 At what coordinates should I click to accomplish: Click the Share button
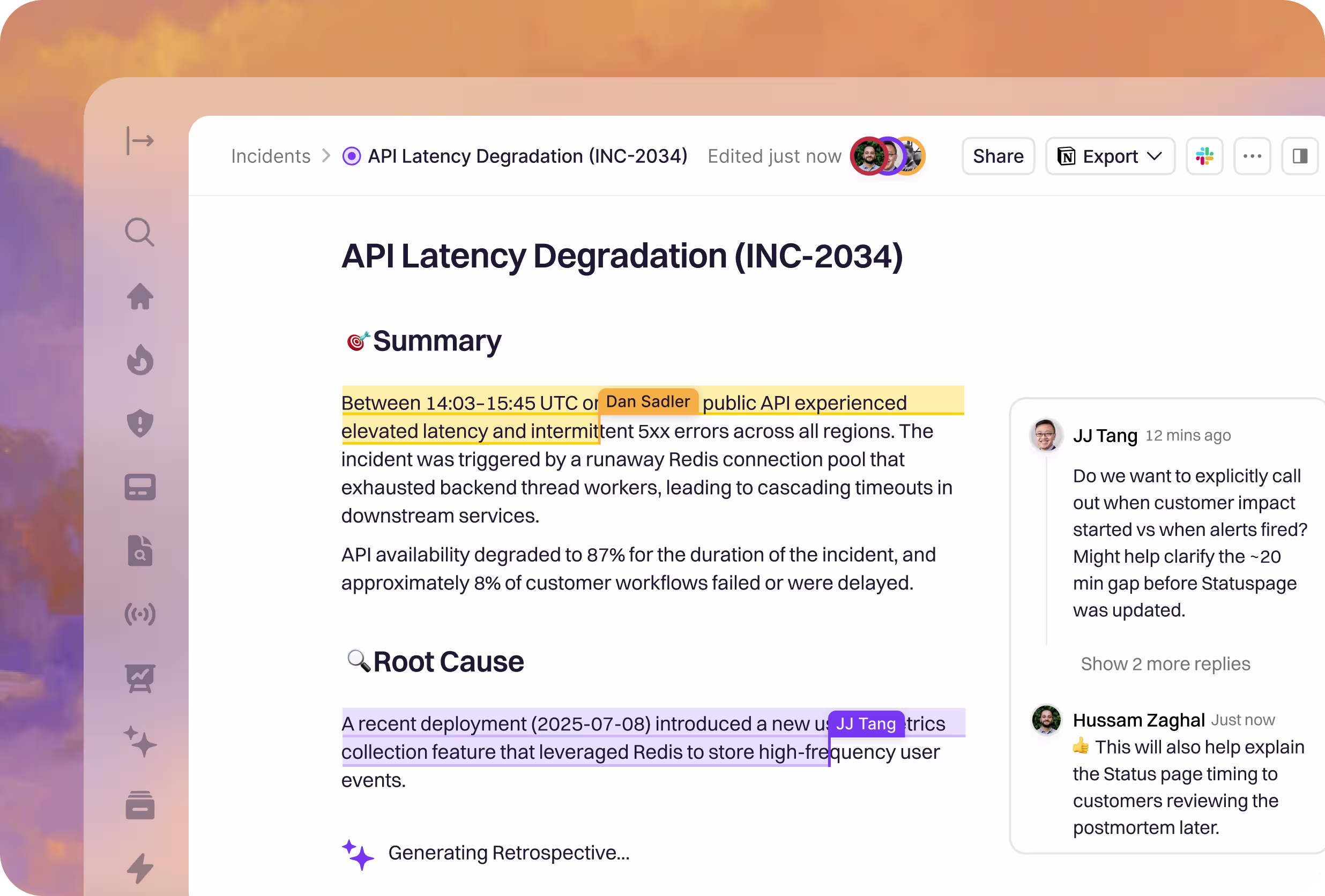[x=998, y=156]
